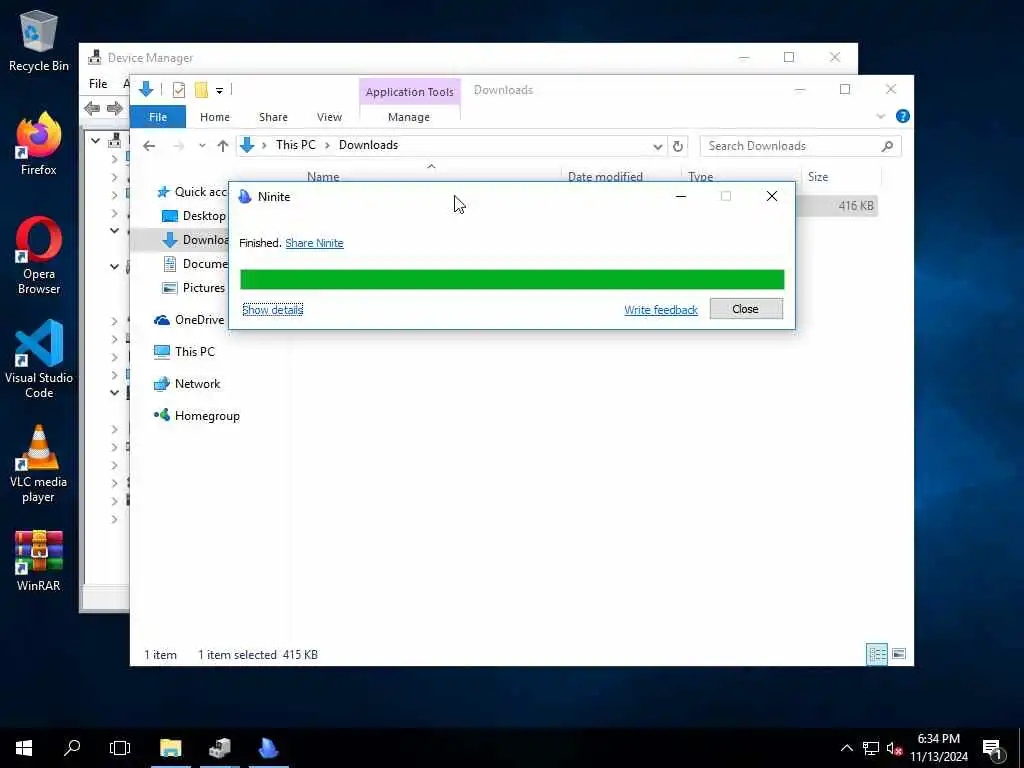Select This PC in navigation pane

[x=184, y=351]
